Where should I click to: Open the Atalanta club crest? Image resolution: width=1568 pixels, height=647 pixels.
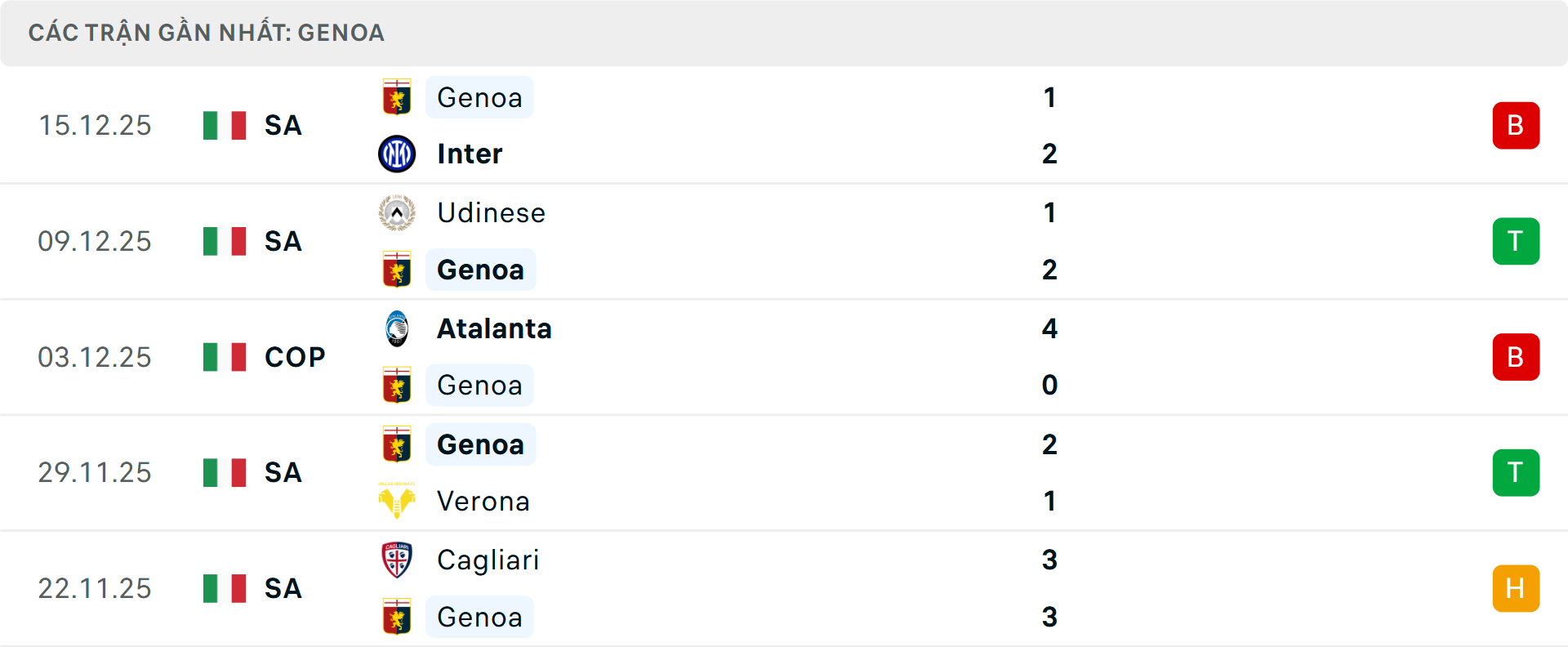tap(397, 328)
